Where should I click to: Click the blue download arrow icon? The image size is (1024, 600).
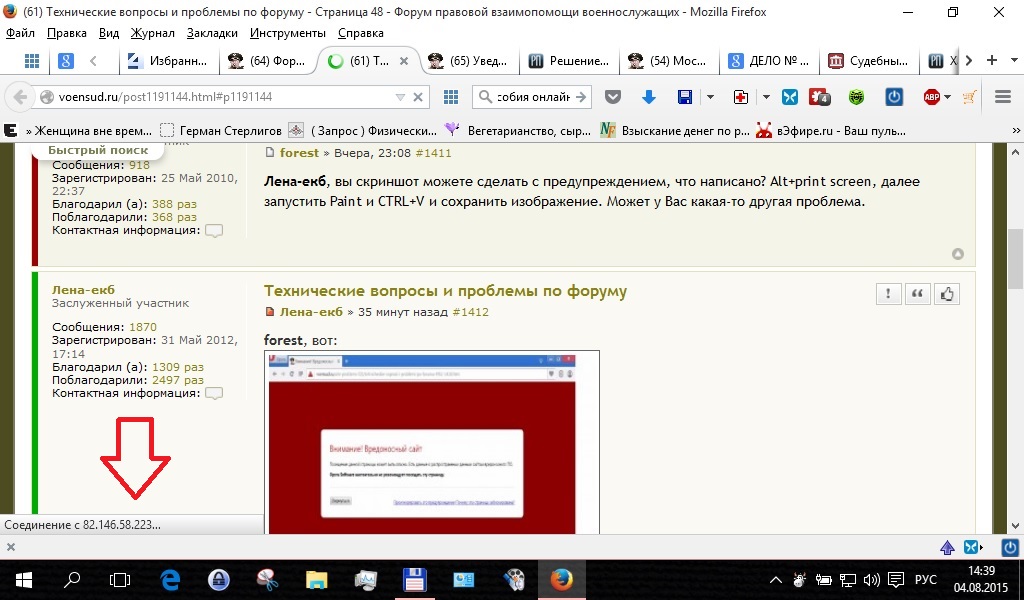[648, 97]
